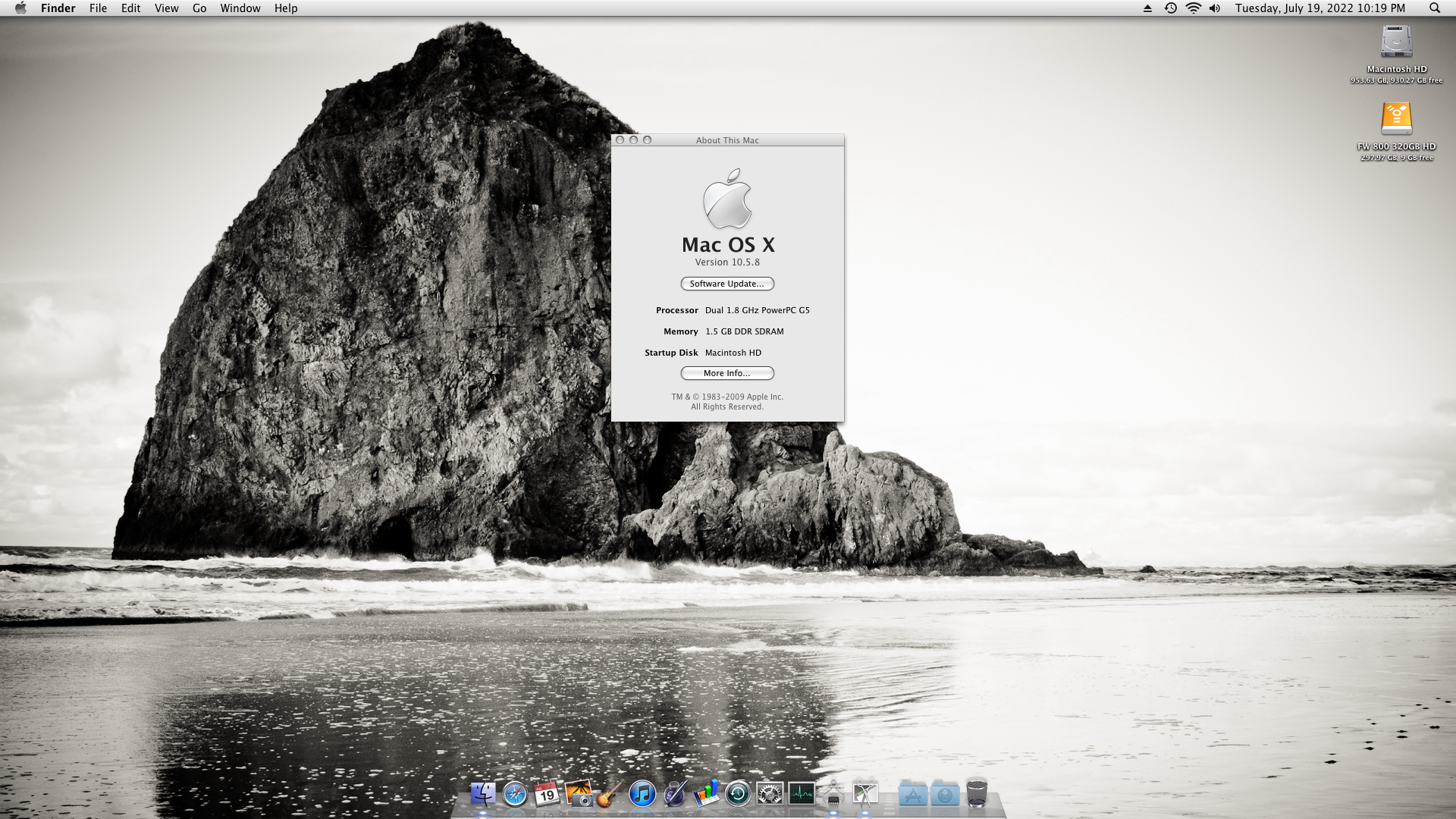Open GarageBand guitar icon in Dock
Screen dimensions: 1456x819
coord(610,794)
